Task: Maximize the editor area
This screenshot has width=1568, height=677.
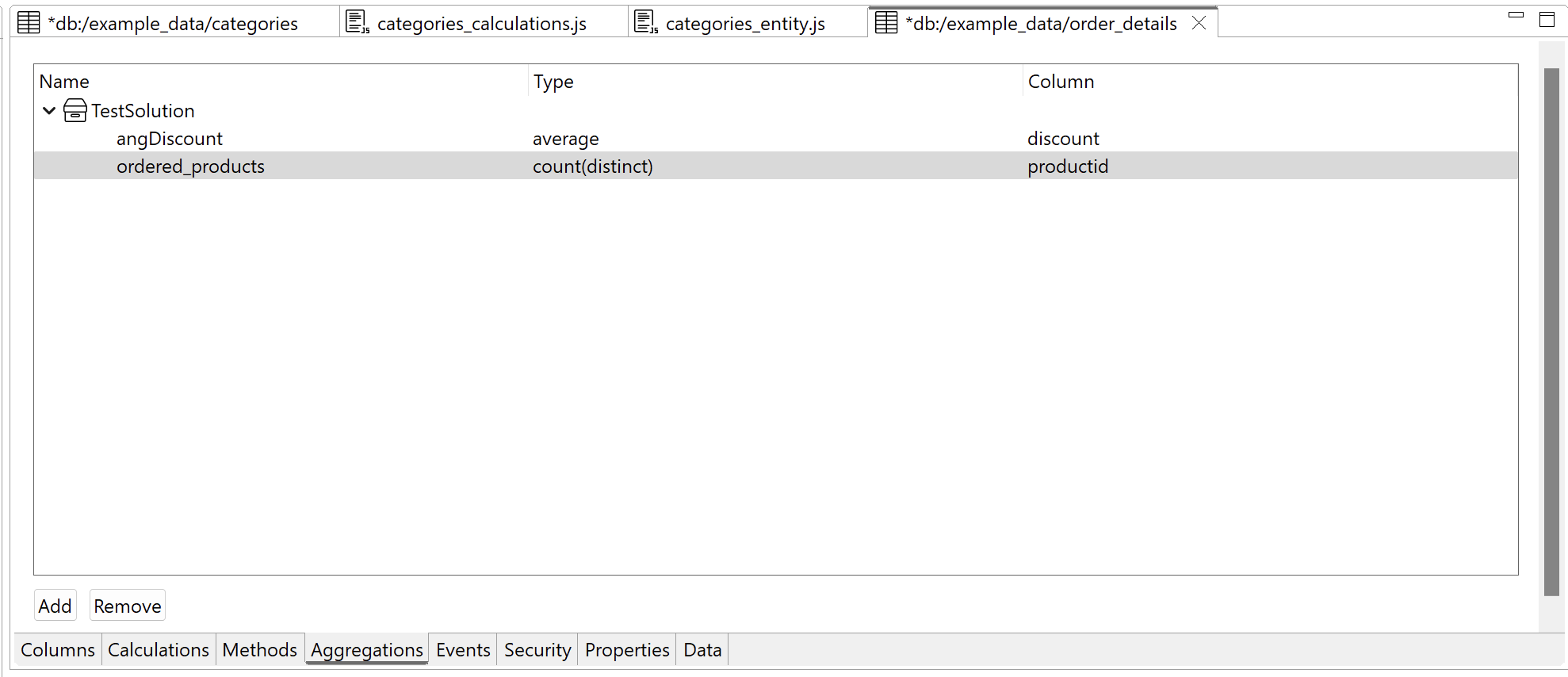Action: tap(1547, 19)
